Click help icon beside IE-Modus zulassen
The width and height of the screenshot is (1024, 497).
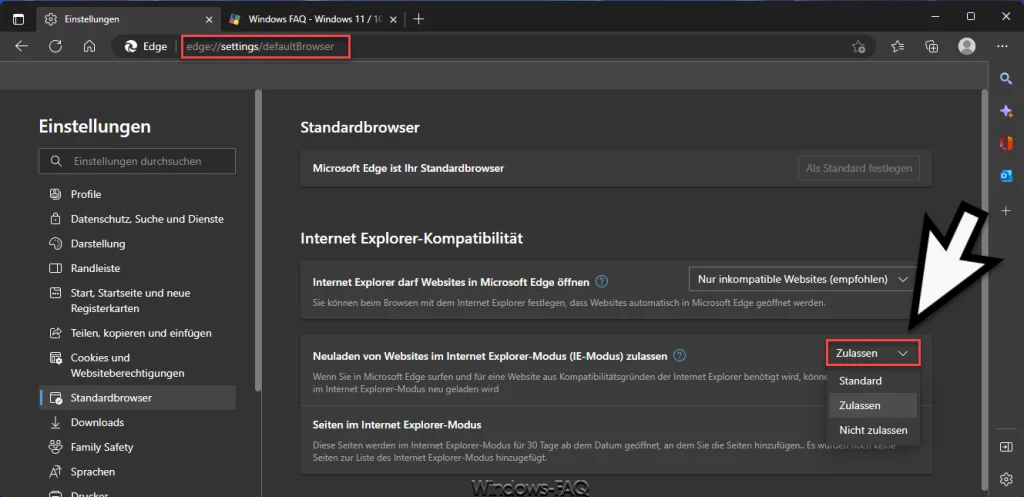coord(680,356)
